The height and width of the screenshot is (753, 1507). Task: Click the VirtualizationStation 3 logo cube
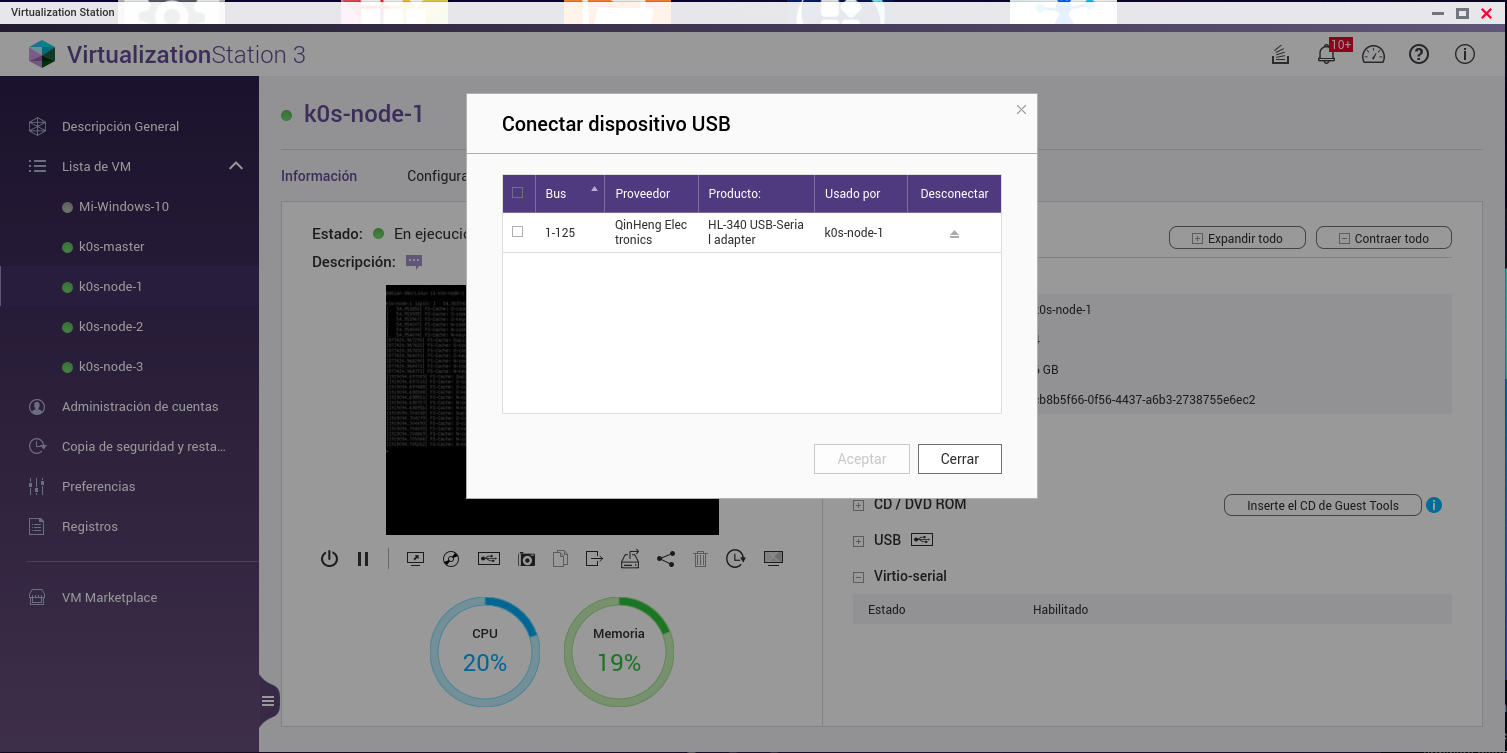pos(42,54)
